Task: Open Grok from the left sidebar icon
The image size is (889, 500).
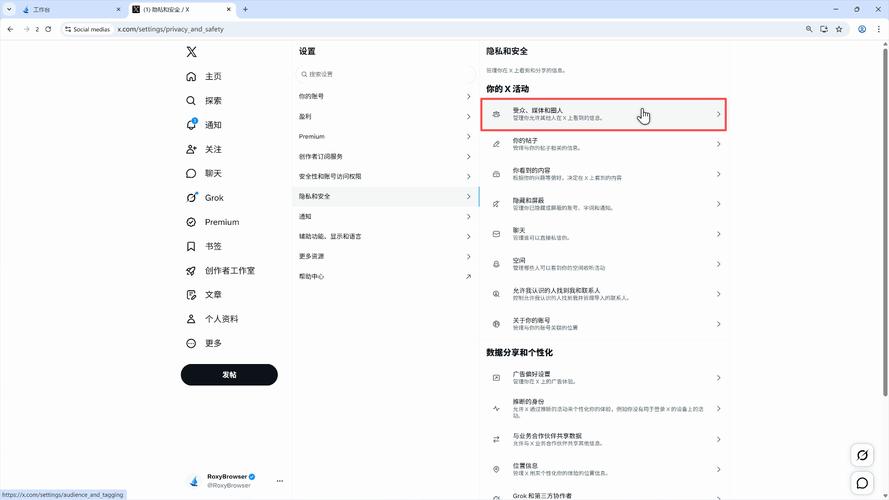Action: (x=192, y=197)
